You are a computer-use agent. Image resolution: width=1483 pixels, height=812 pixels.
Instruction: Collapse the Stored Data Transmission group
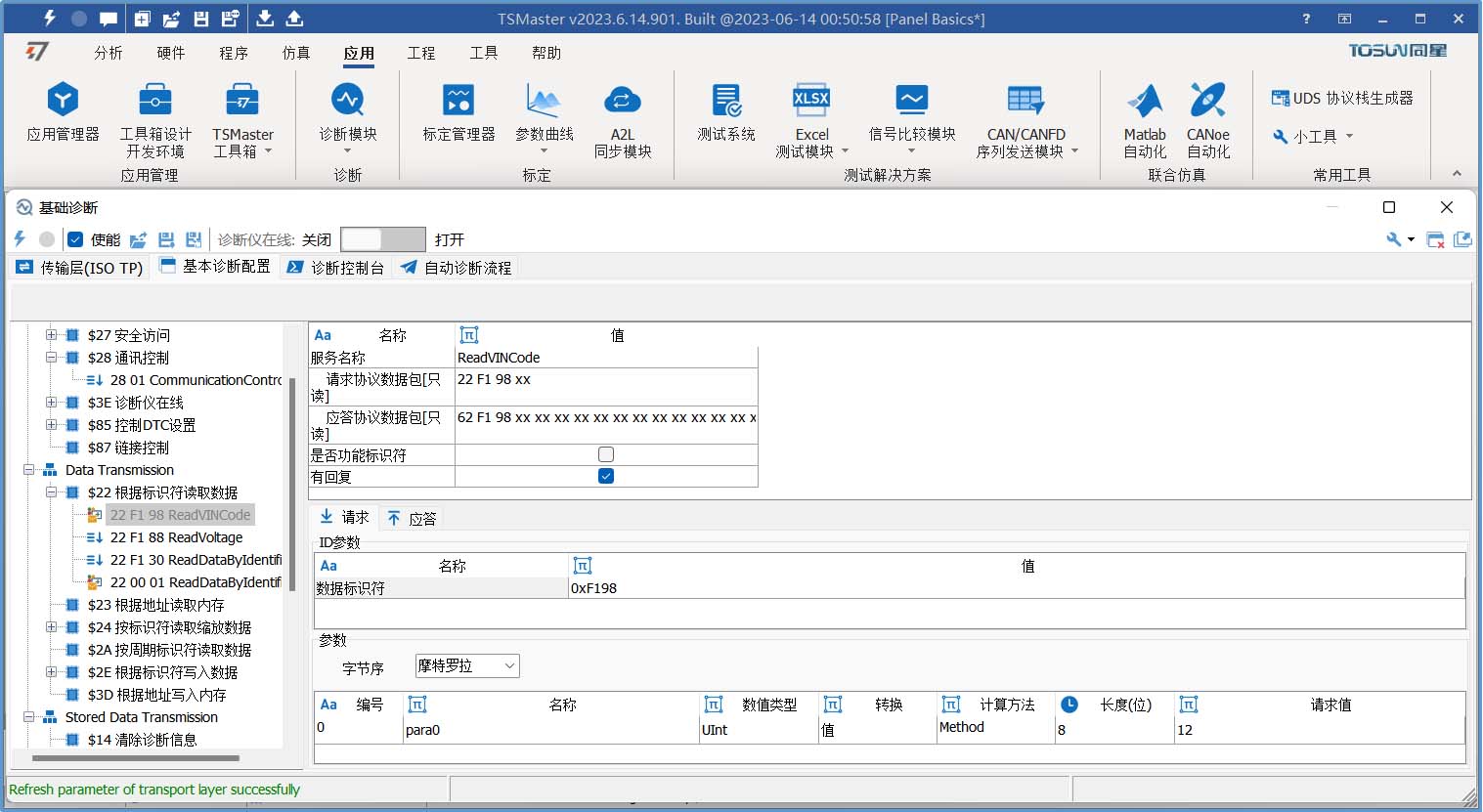29,717
